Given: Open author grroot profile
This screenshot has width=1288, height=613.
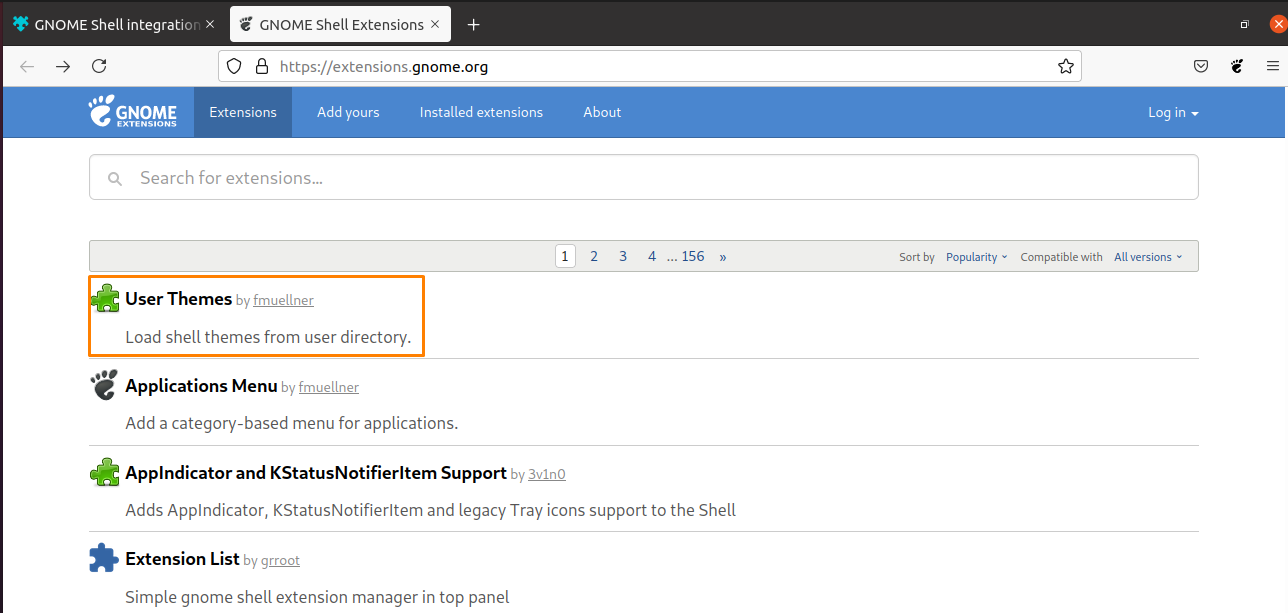Looking at the screenshot, I should click(281, 561).
